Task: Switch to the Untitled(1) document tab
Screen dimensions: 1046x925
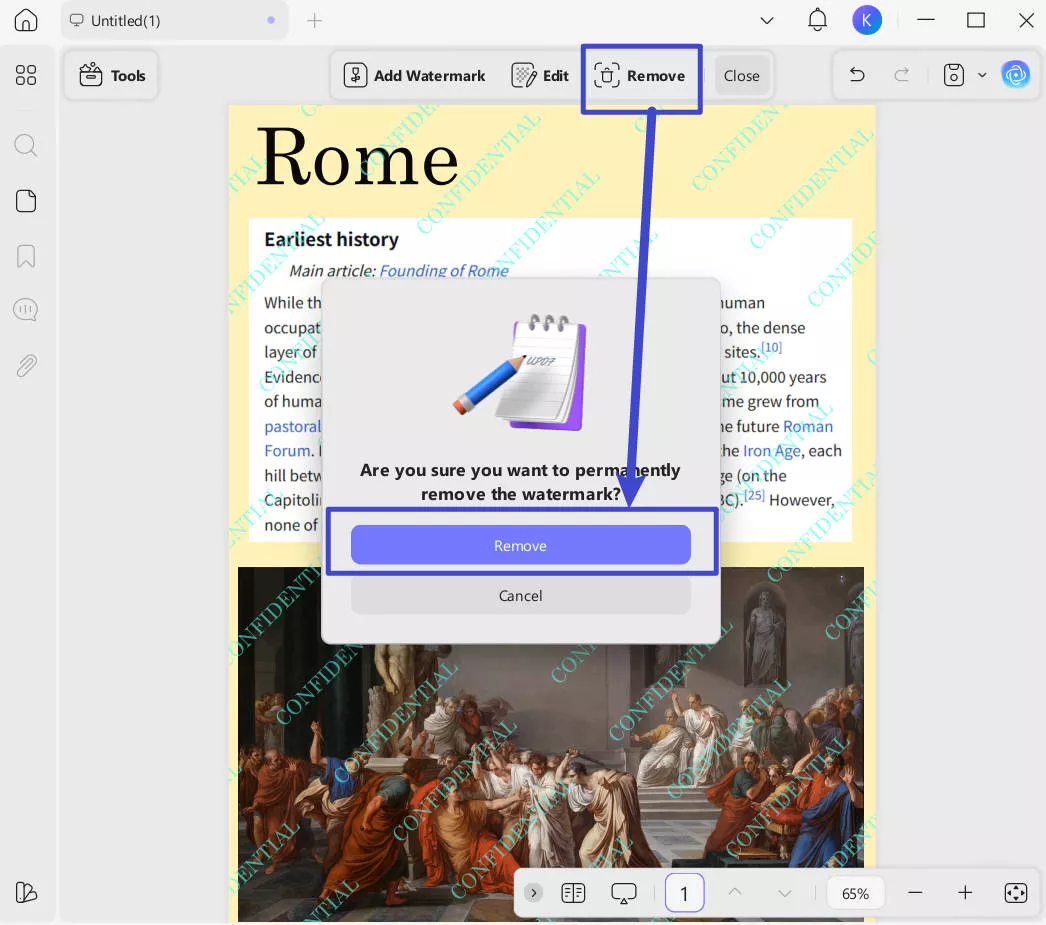Action: 128,20
